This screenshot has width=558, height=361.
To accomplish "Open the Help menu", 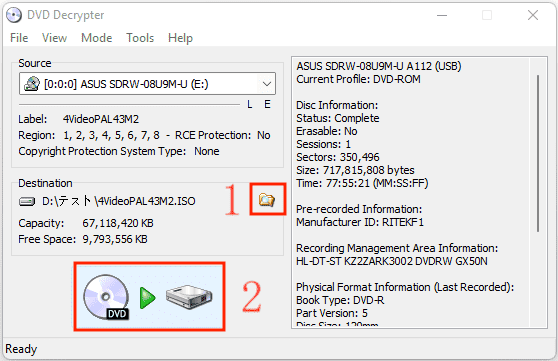I will click(x=180, y=38).
